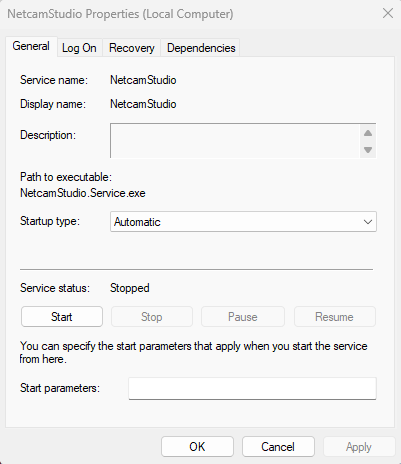Click the Service name value NetcamStudio
This screenshot has width=401, height=464.
(143, 80)
